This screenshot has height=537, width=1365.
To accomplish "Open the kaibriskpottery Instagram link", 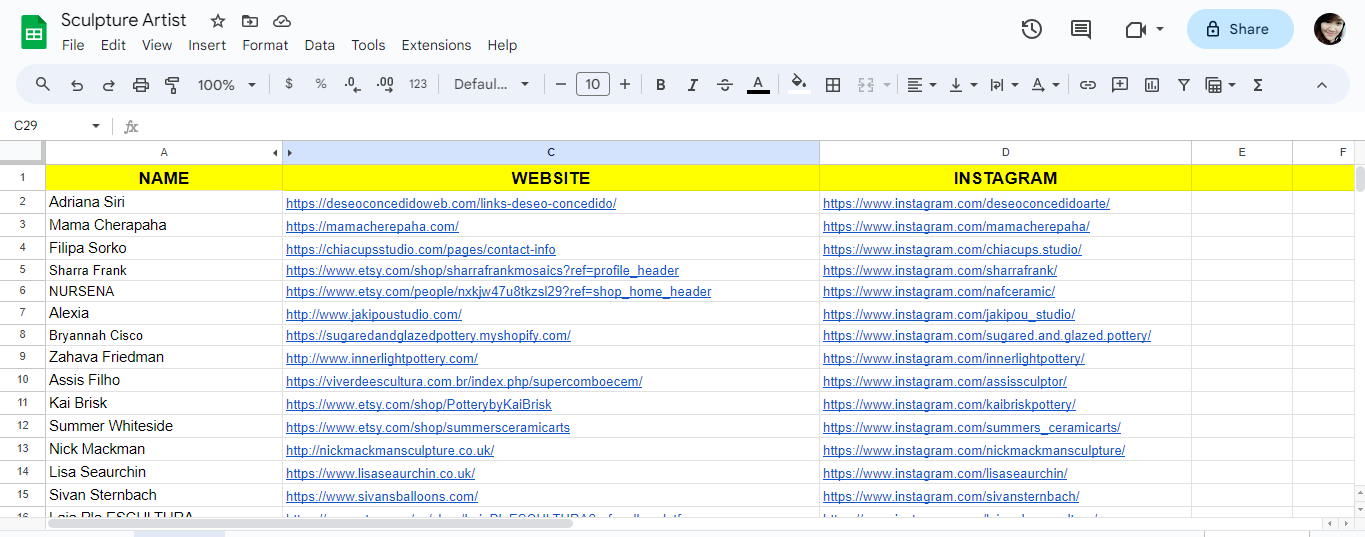I will tap(949, 405).
